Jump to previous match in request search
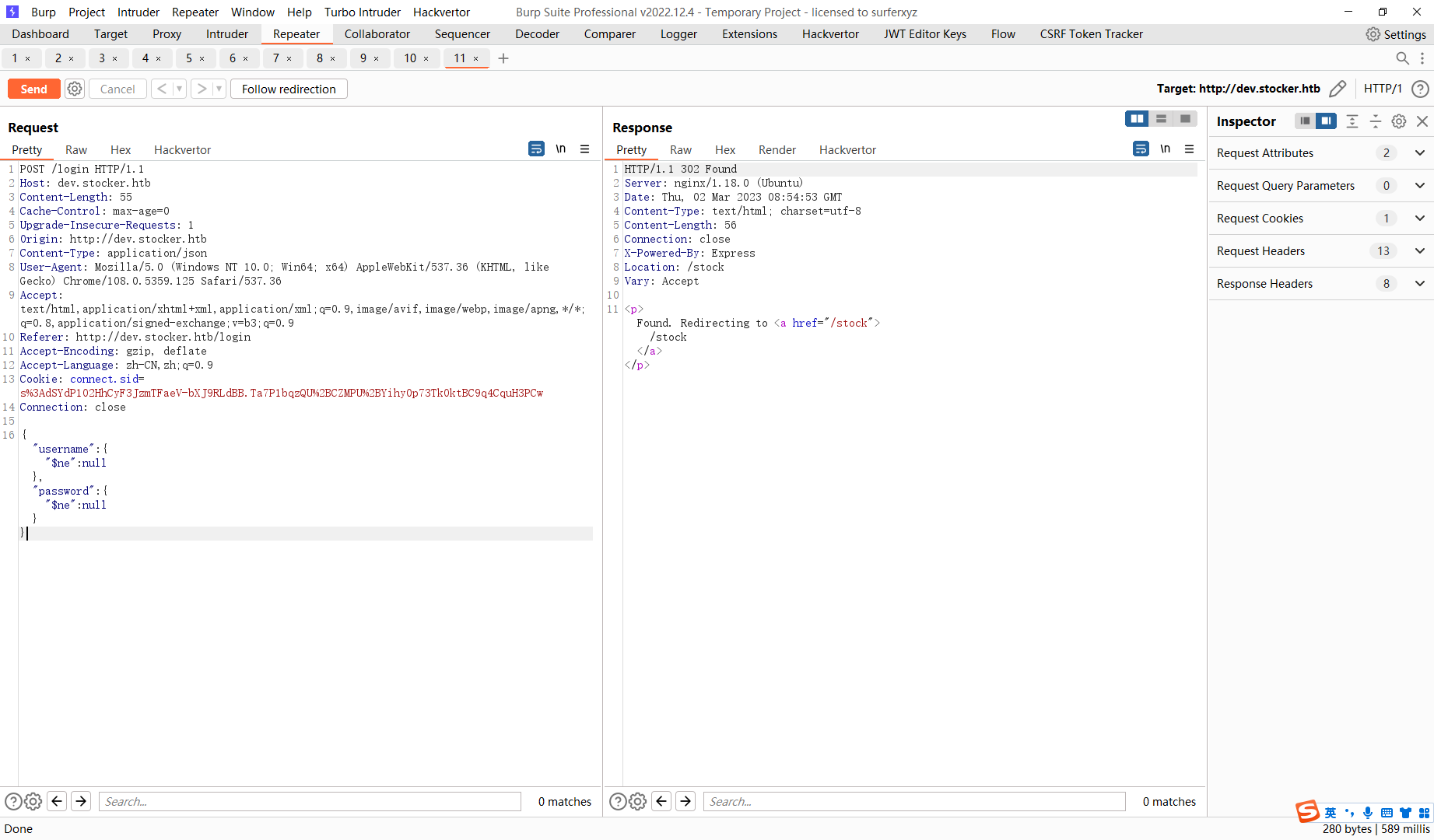 click(x=57, y=801)
